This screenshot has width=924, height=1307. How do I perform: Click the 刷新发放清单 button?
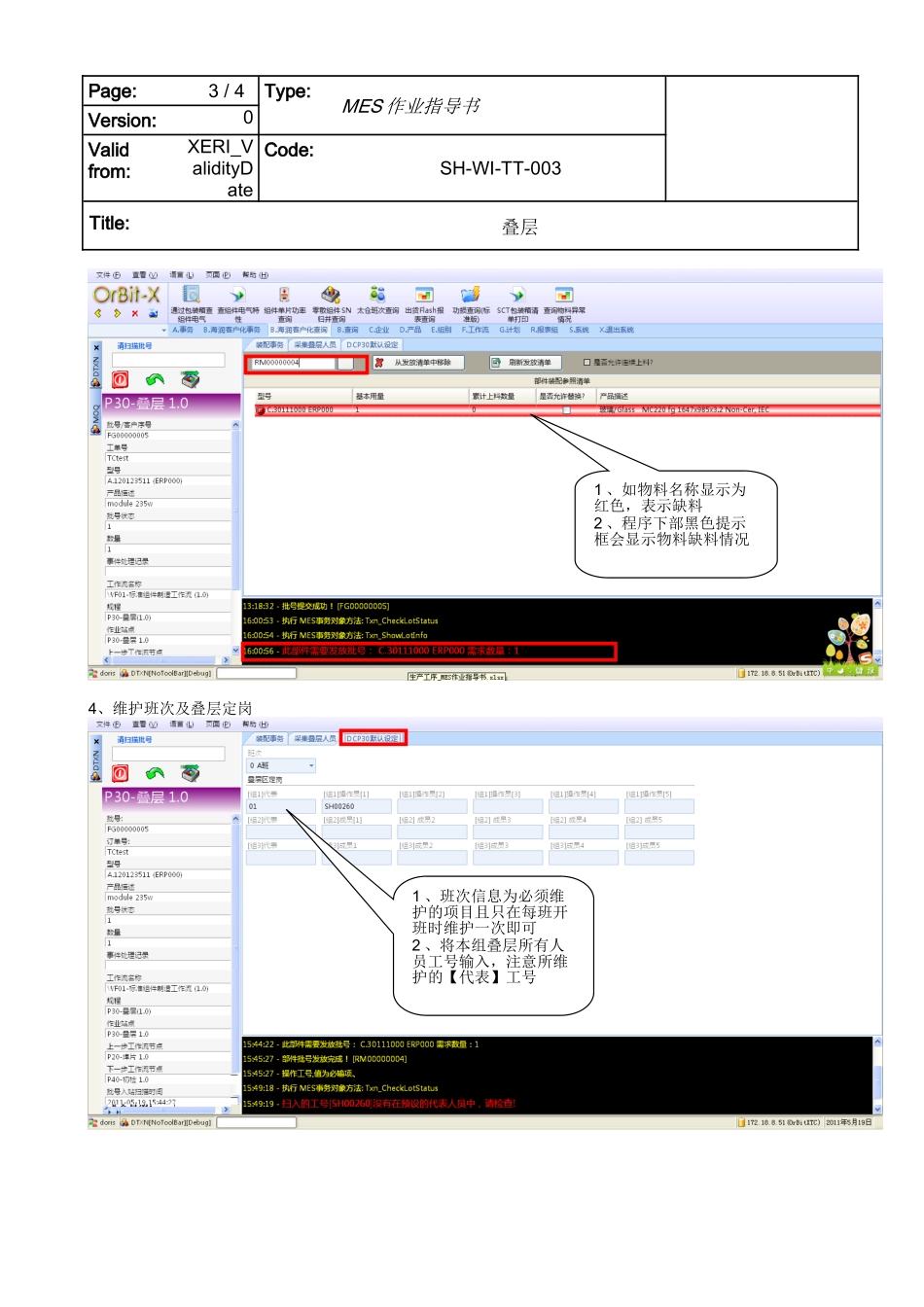click(x=526, y=363)
